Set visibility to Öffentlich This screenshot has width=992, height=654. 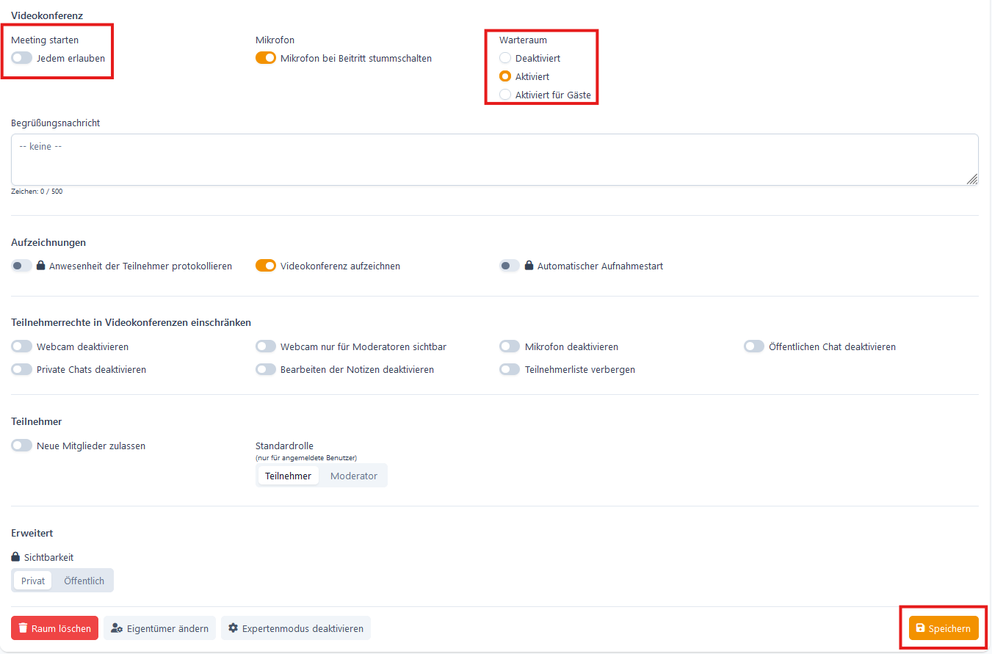click(x=84, y=581)
